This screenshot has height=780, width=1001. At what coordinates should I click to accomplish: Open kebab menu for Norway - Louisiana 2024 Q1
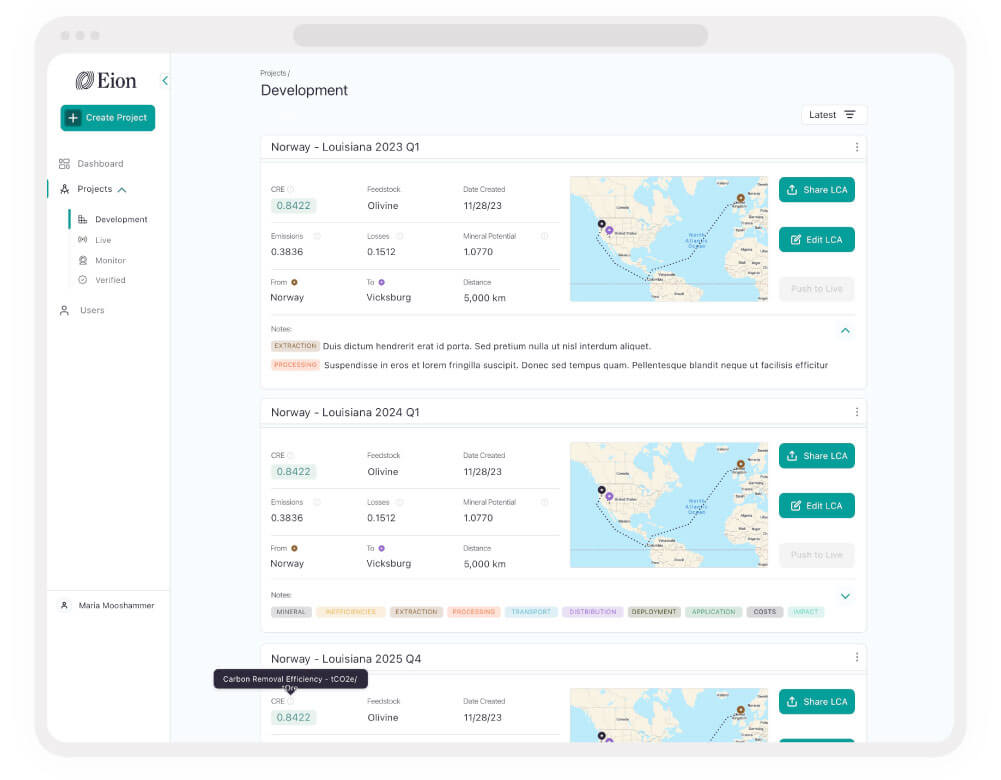coord(857,412)
